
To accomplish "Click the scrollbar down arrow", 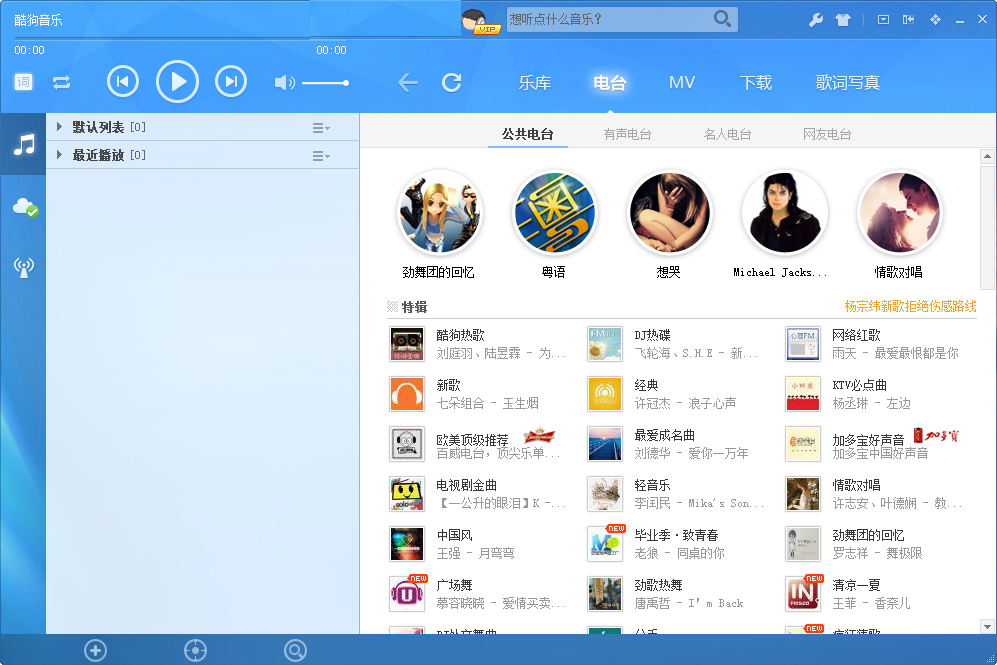I will click(x=987, y=626).
